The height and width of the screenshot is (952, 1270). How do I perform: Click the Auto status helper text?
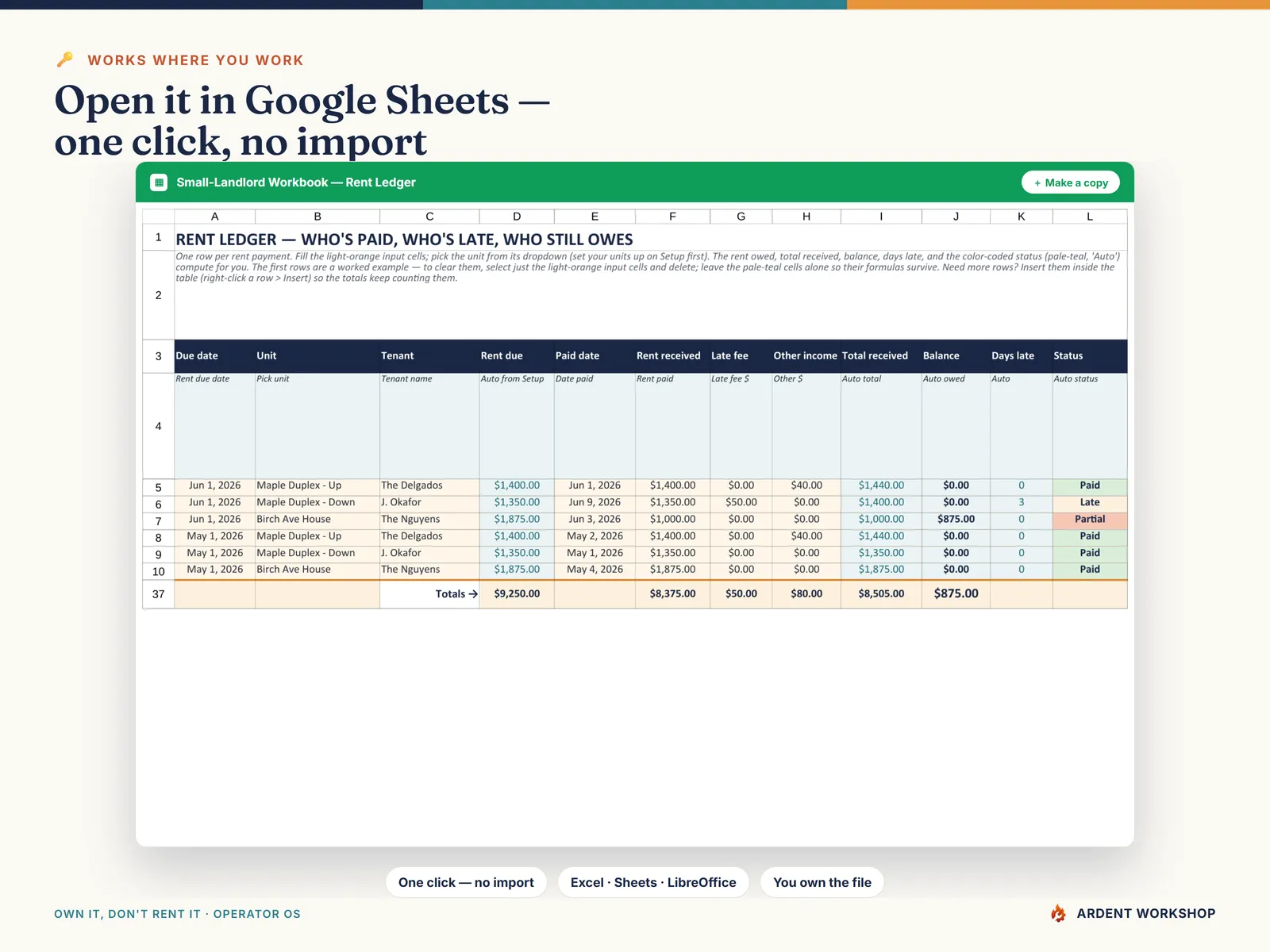point(1076,379)
